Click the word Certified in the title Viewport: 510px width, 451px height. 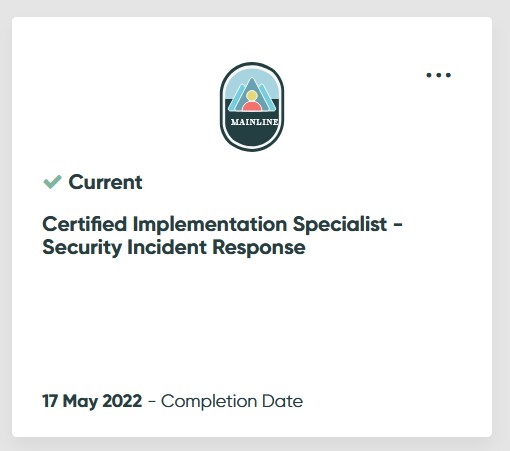[x=85, y=224]
